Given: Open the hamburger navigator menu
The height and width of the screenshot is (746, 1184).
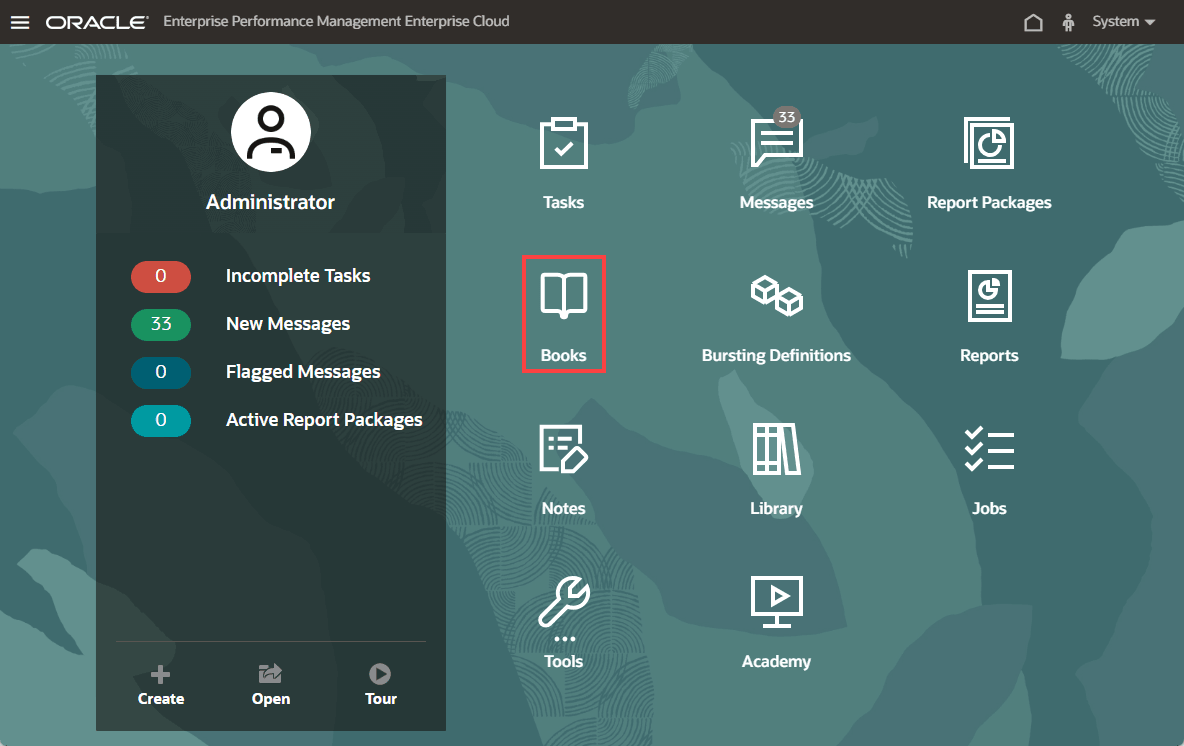Looking at the screenshot, I should point(20,22).
